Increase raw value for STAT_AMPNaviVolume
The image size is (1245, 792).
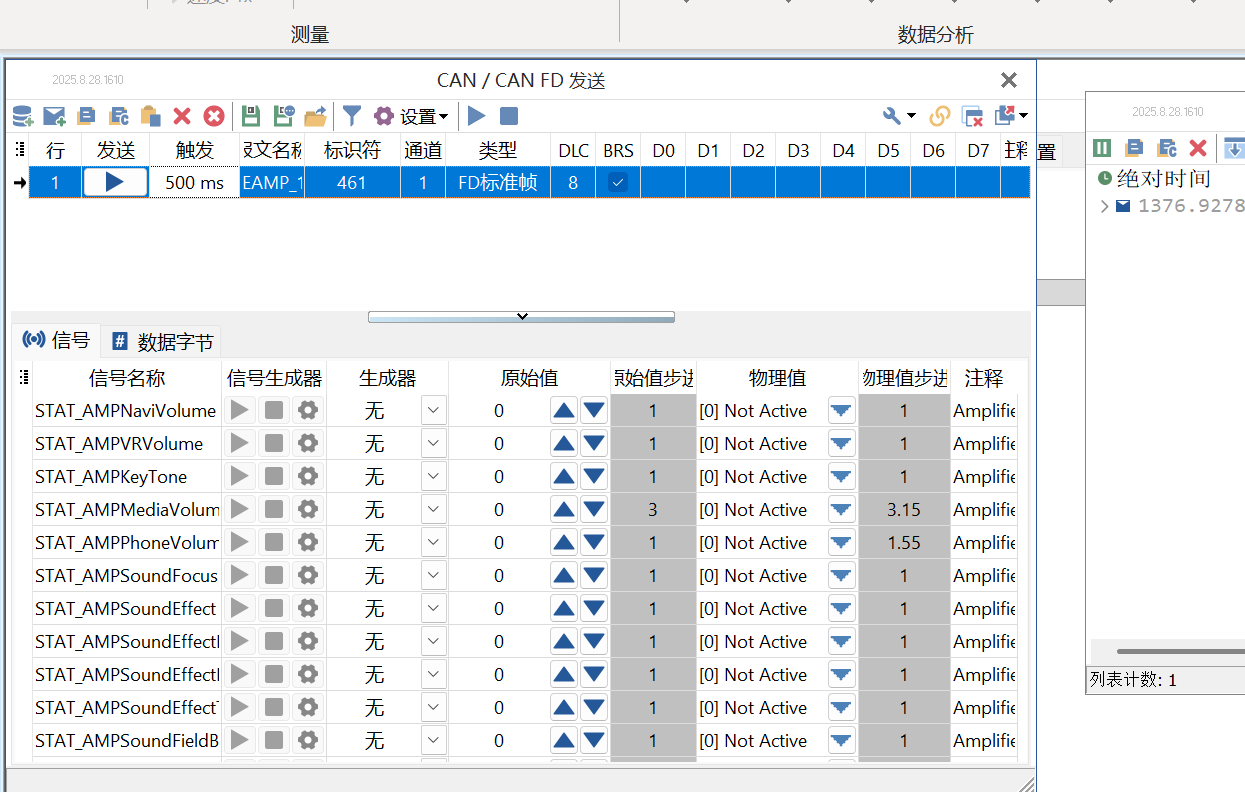564,410
